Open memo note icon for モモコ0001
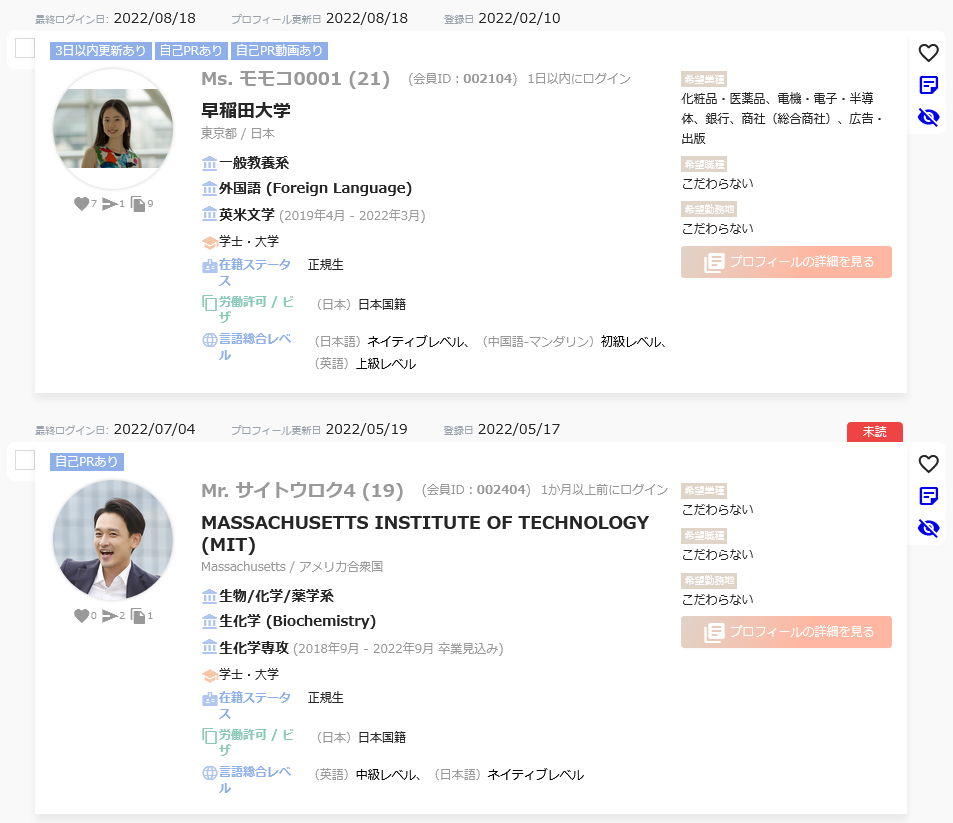Image resolution: width=953 pixels, height=823 pixels. (928, 85)
